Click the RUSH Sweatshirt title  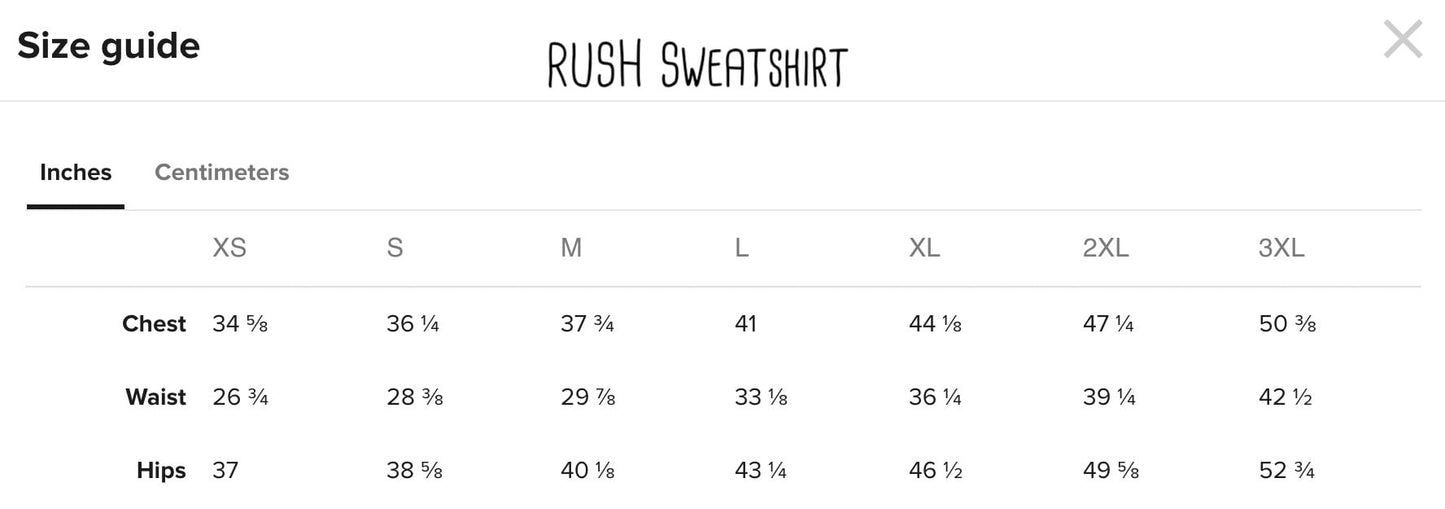(x=697, y=66)
